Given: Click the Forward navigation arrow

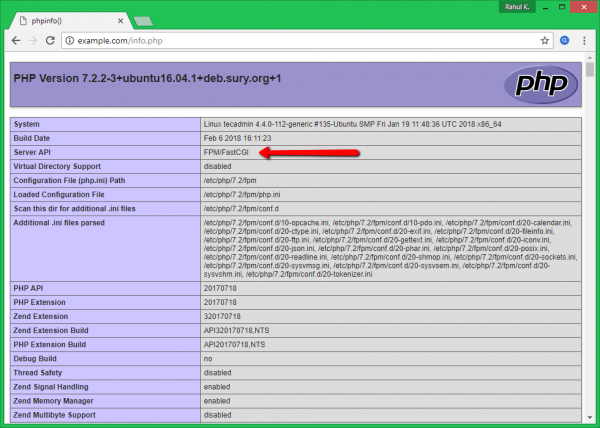Looking at the screenshot, I should (33, 41).
